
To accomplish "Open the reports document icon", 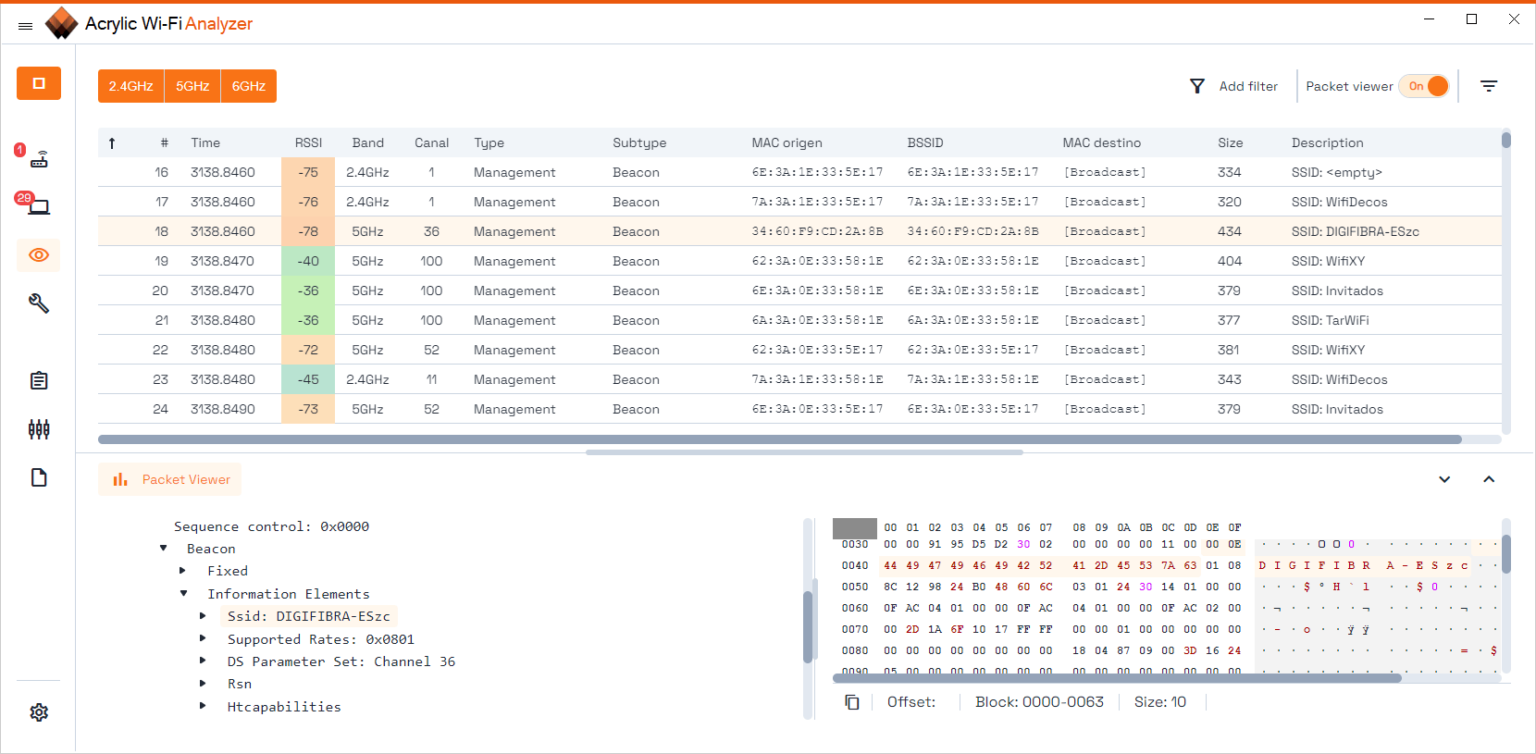I will (x=38, y=477).
